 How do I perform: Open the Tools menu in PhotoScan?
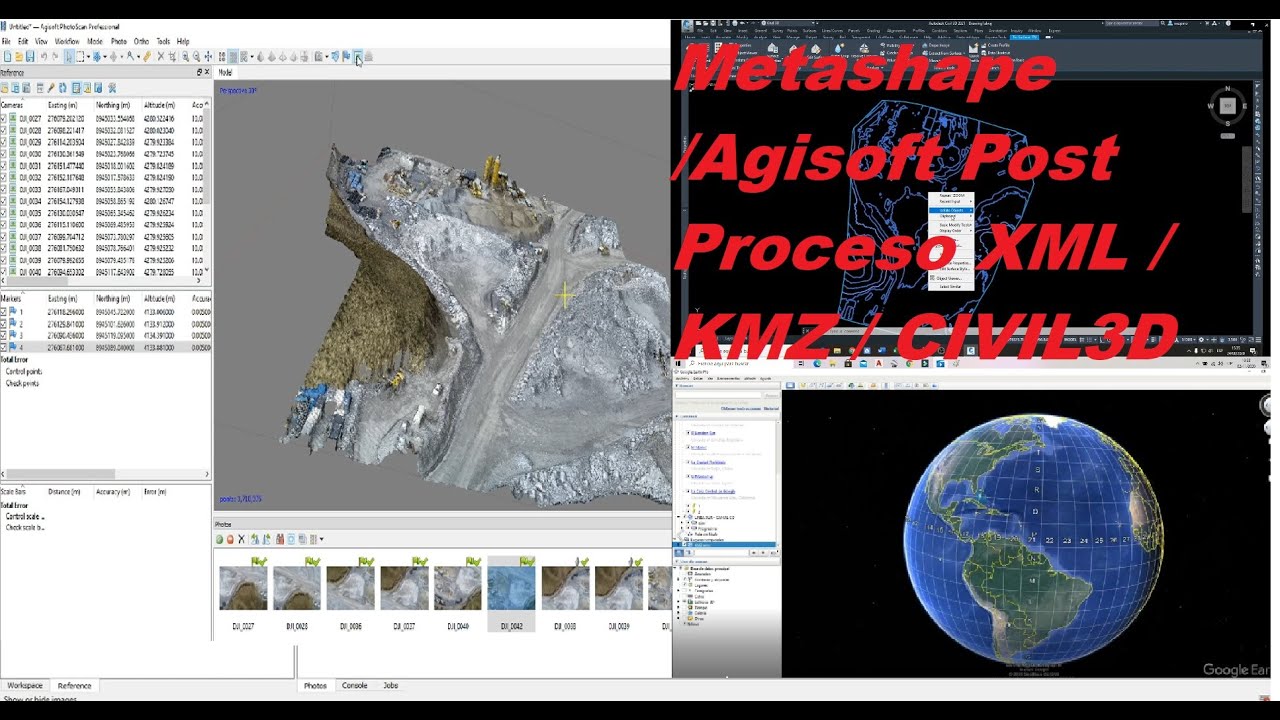point(163,41)
